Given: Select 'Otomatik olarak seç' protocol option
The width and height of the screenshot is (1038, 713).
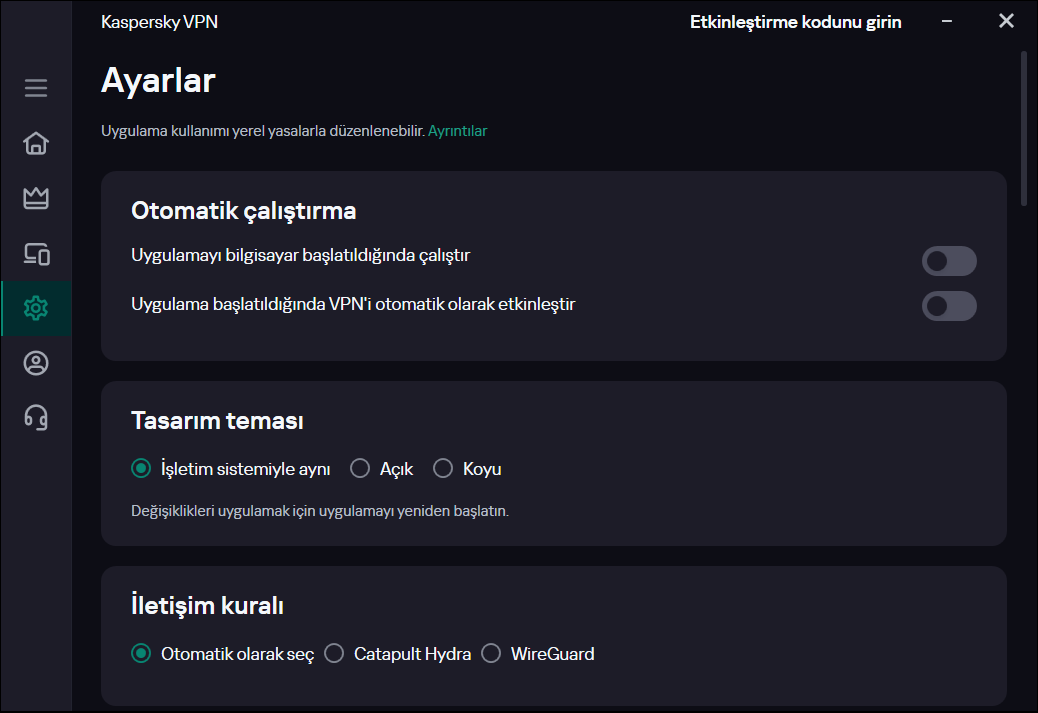Looking at the screenshot, I should pos(222,653).
